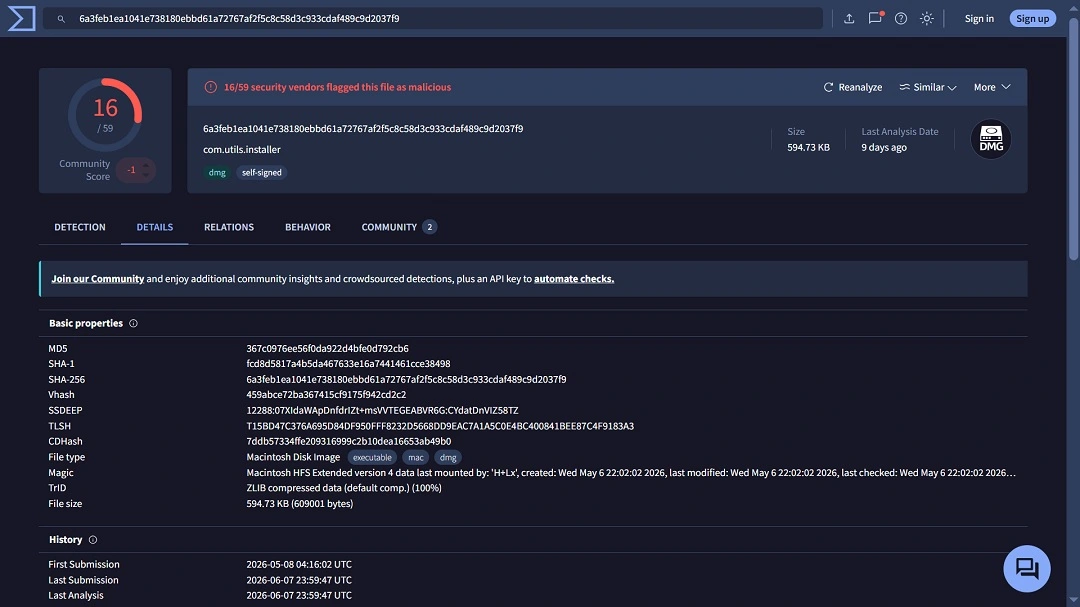Select the Last Analysis date value
This screenshot has height=607, width=1080.
pos(299,595)
